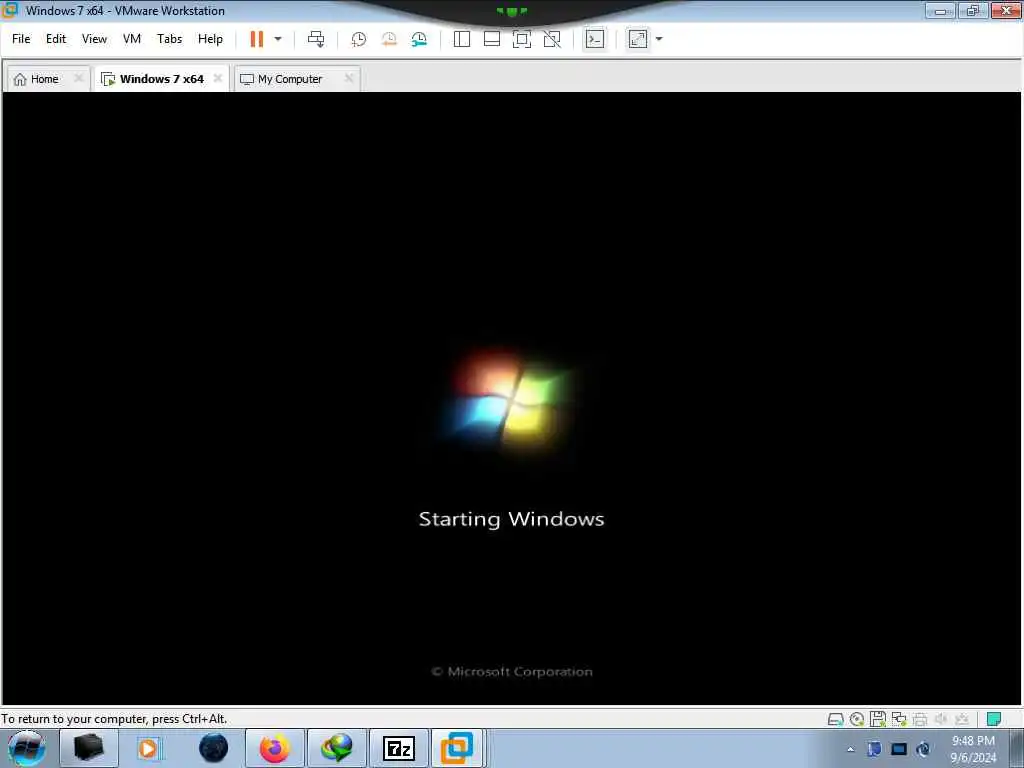Close the Home tab
Screen dimensions: 1024x768
tap(78, 78)
